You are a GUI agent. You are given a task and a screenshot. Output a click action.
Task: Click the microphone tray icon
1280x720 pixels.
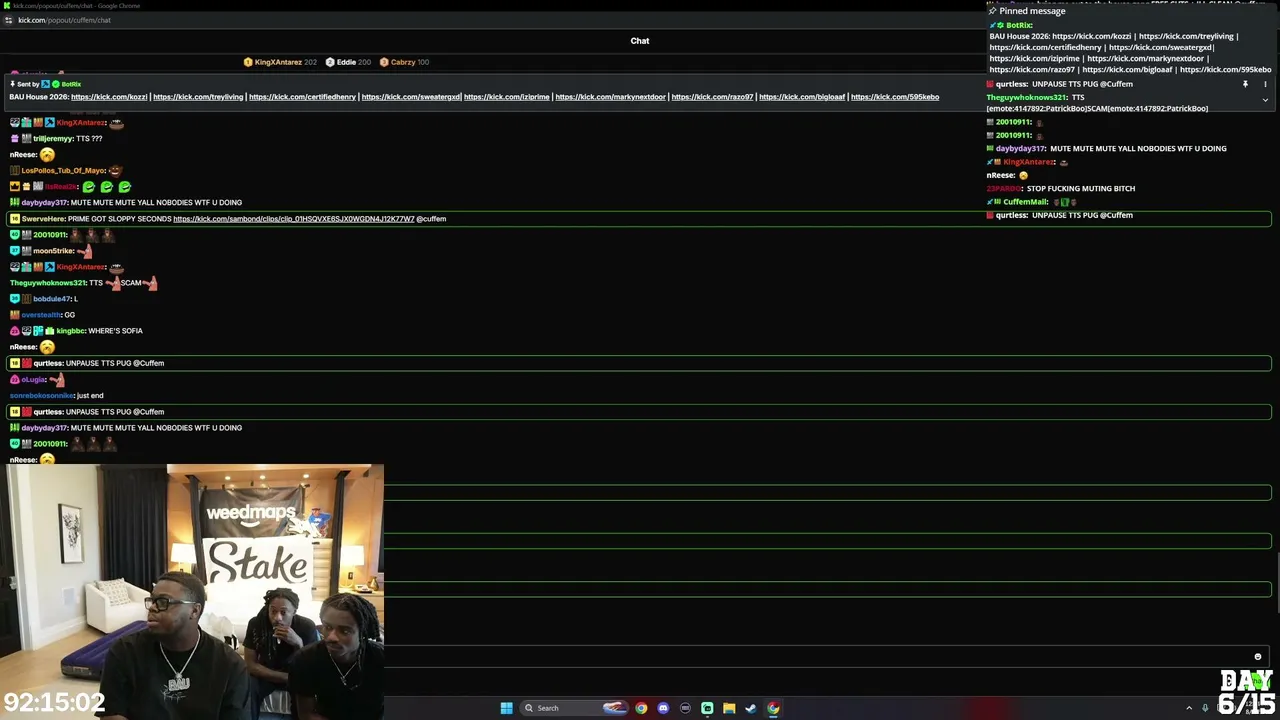tap(1205, 708)
